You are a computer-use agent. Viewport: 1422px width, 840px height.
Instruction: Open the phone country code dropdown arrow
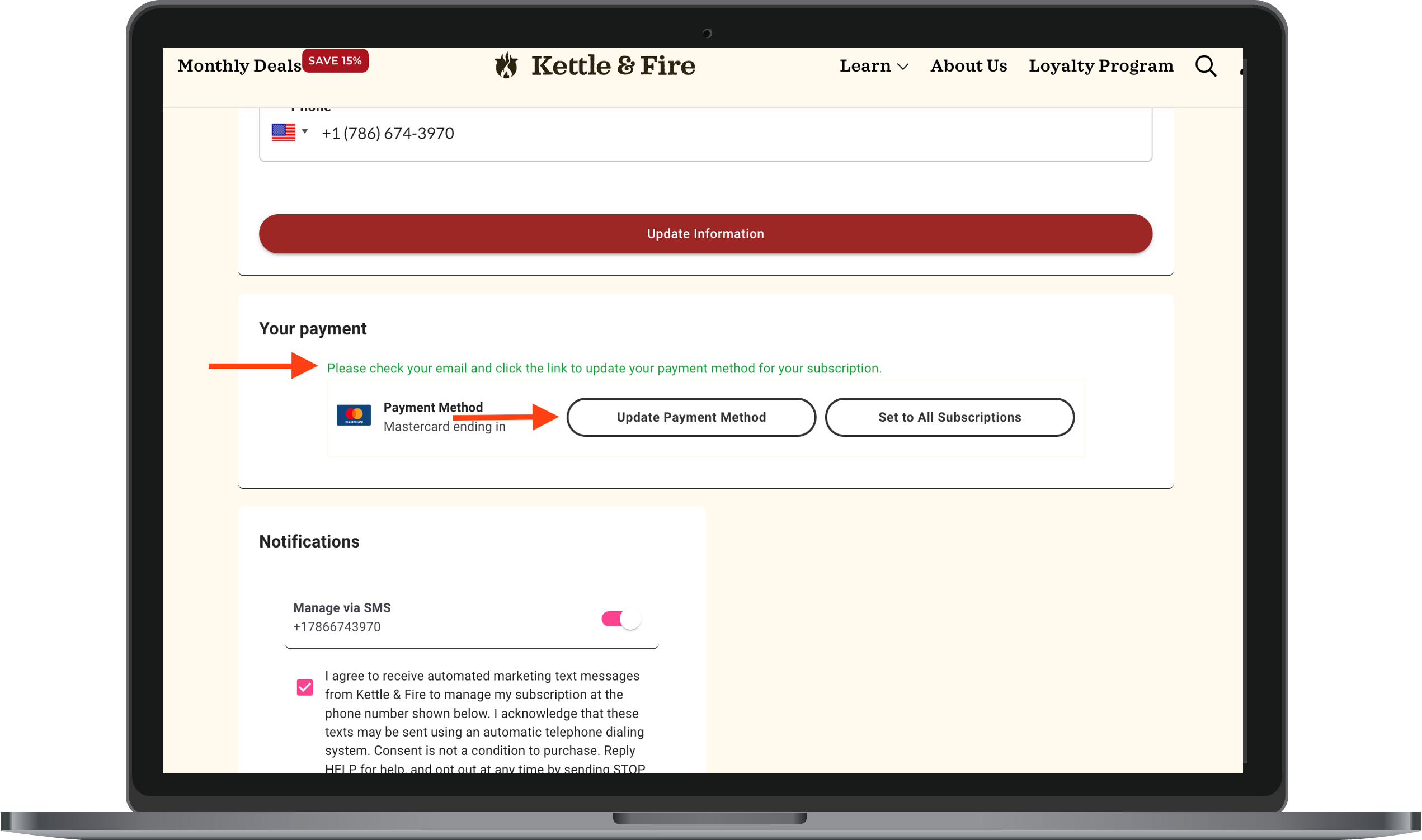pos(305,131)
